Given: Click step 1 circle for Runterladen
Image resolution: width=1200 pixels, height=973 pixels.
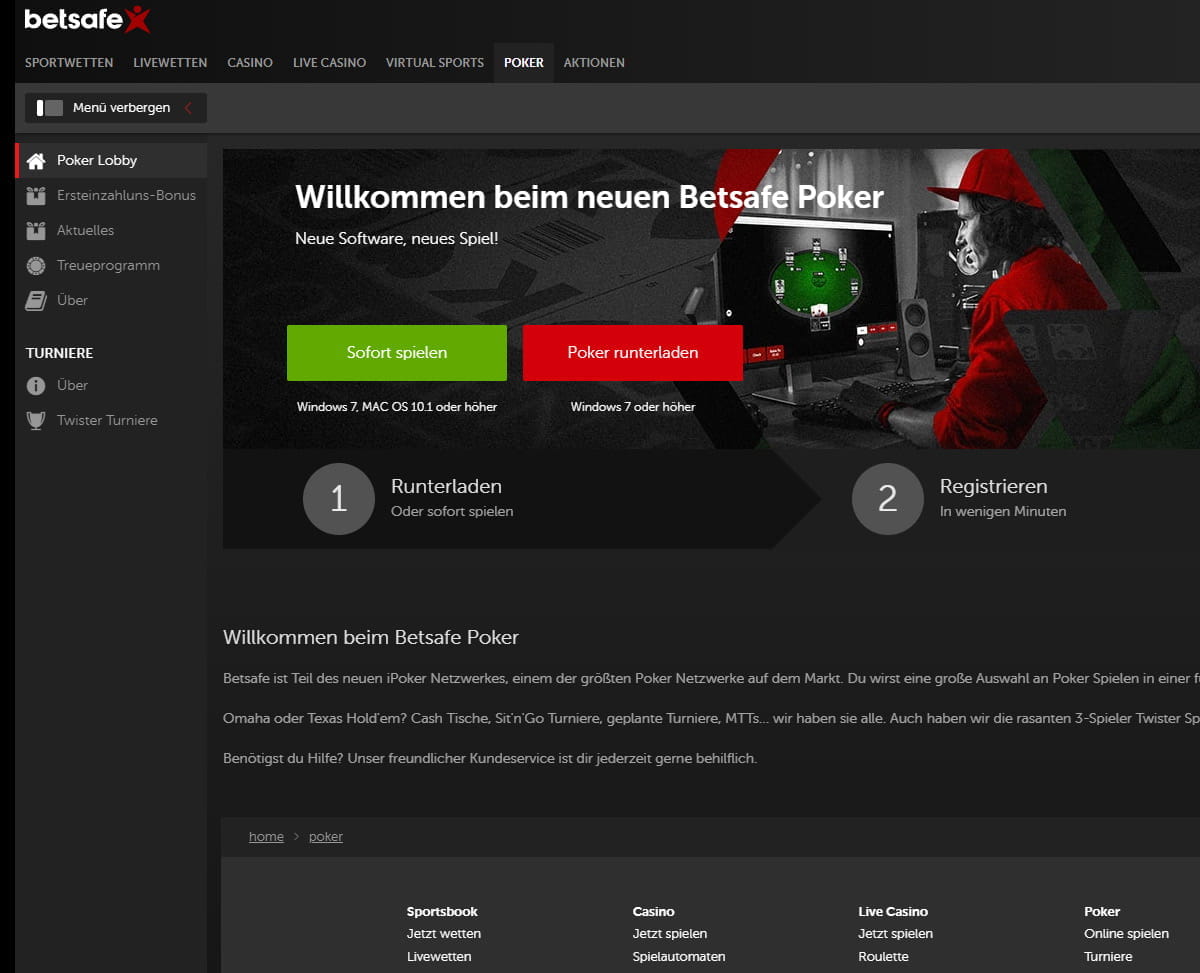Looking at the screenshot, I should [338, 498].
